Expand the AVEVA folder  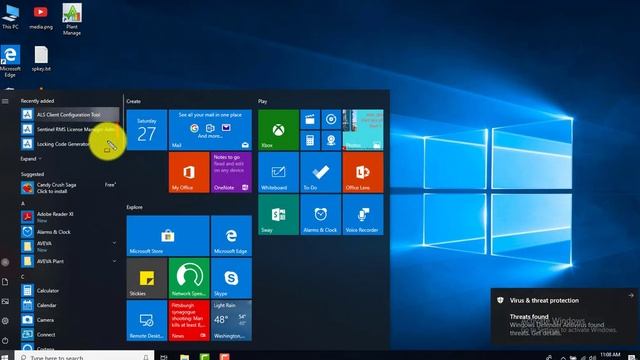tap(70, 246)
